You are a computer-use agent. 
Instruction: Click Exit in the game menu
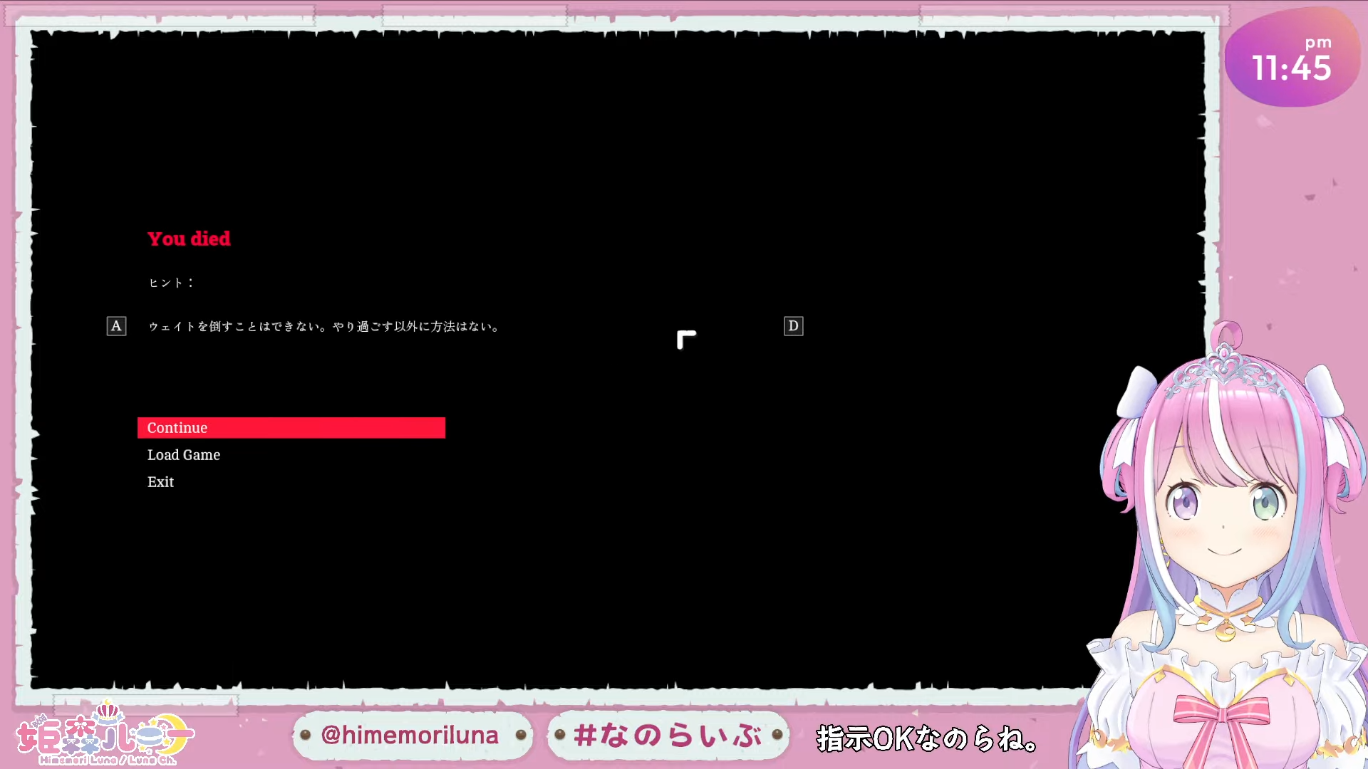[x=161, y=482]
